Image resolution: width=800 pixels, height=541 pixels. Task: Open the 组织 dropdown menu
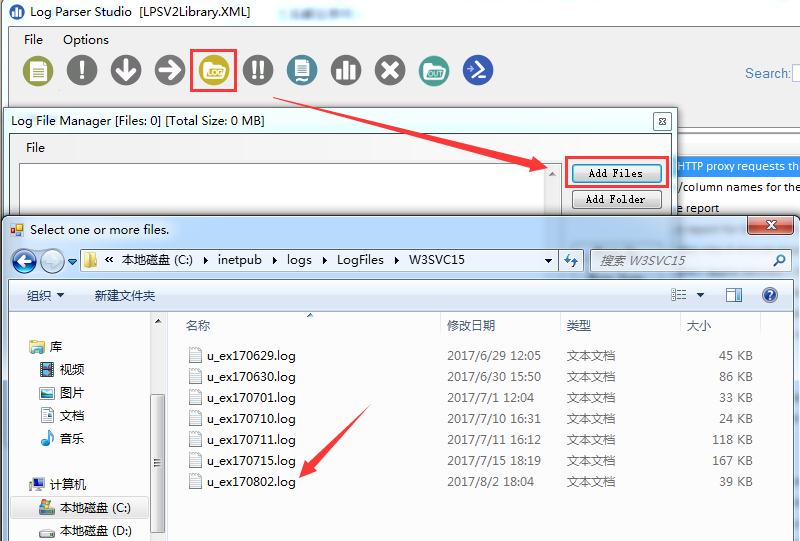45,296
